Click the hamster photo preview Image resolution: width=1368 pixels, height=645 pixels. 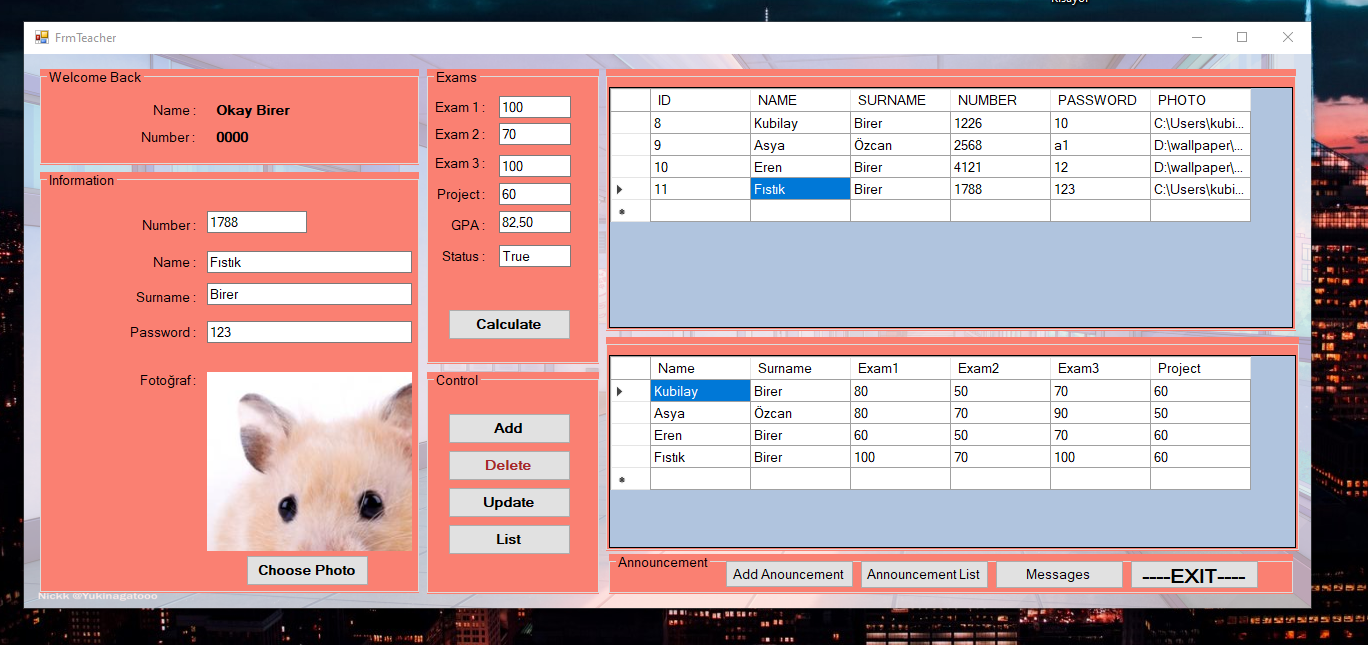309,461
